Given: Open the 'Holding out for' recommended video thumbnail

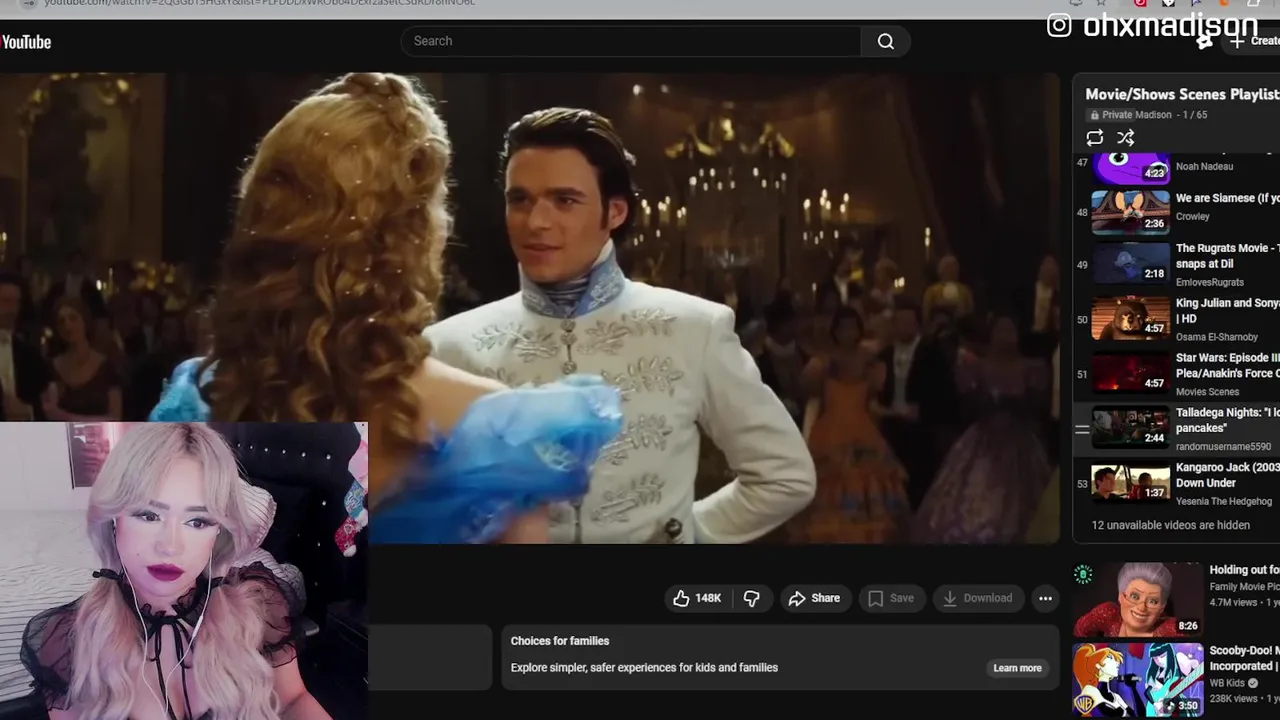Looking at the screenshot, I should (1138, 599).
